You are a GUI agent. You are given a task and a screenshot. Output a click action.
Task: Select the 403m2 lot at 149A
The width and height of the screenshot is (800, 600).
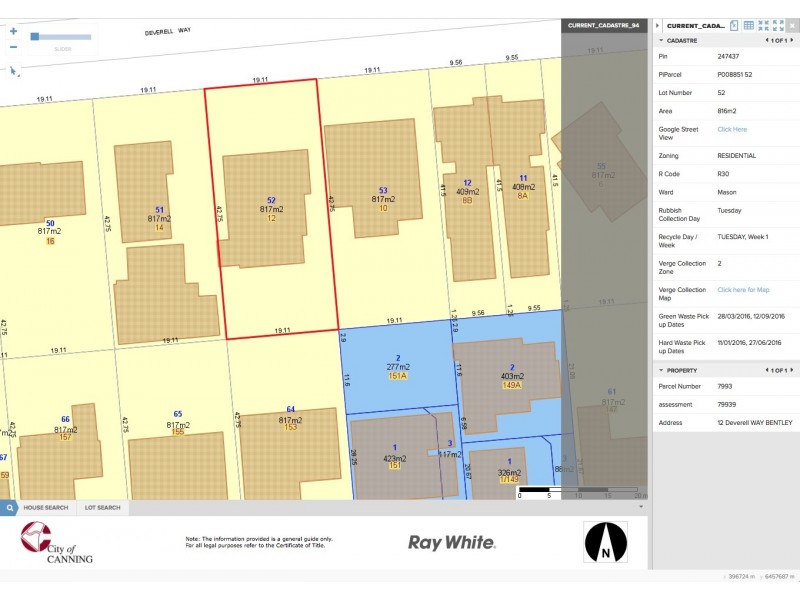(x=512, y=377)
